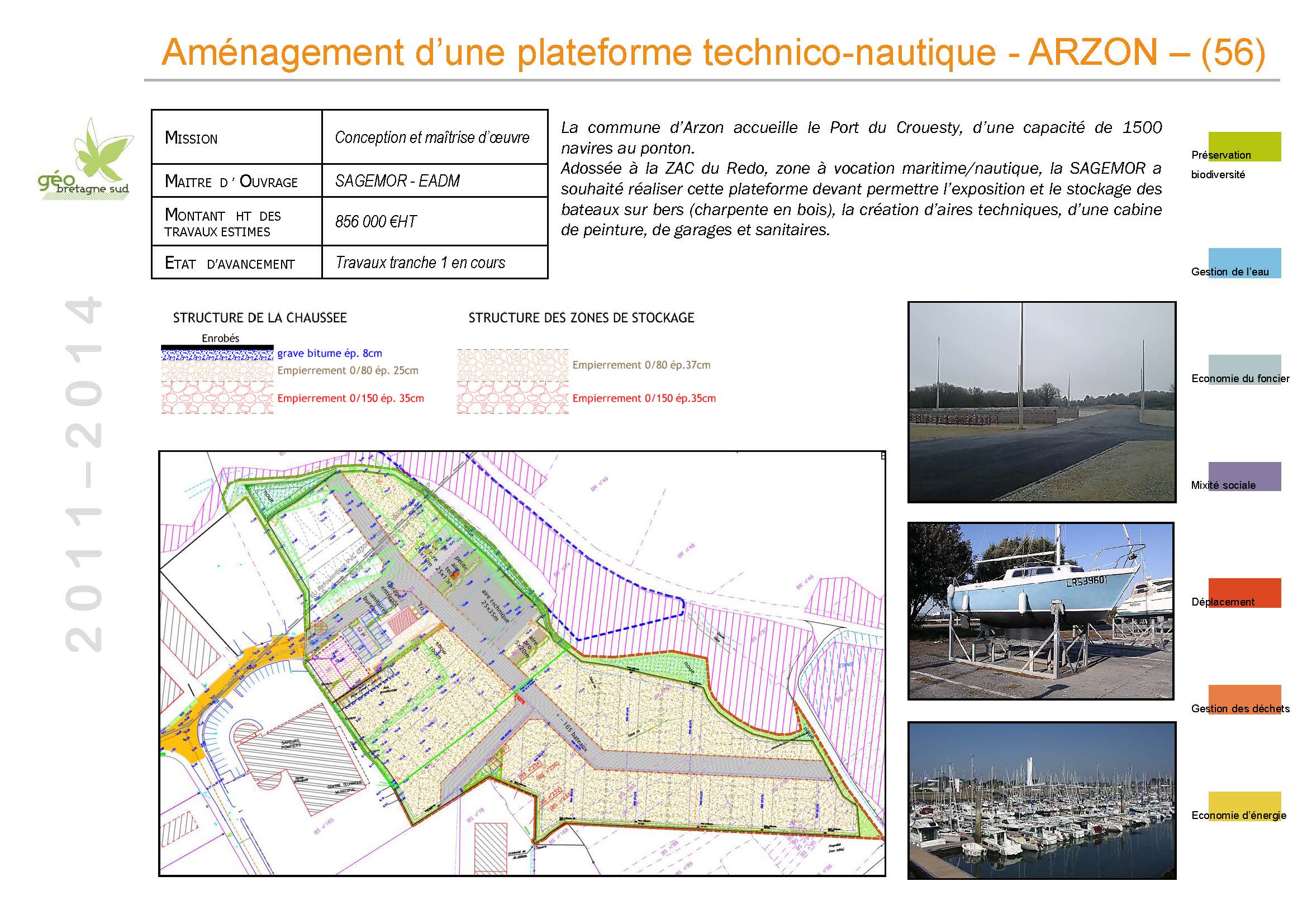This screenshot has height=924, width=1307.
Task: Open the asphalt platform photo
Action: coord(1042,402)
